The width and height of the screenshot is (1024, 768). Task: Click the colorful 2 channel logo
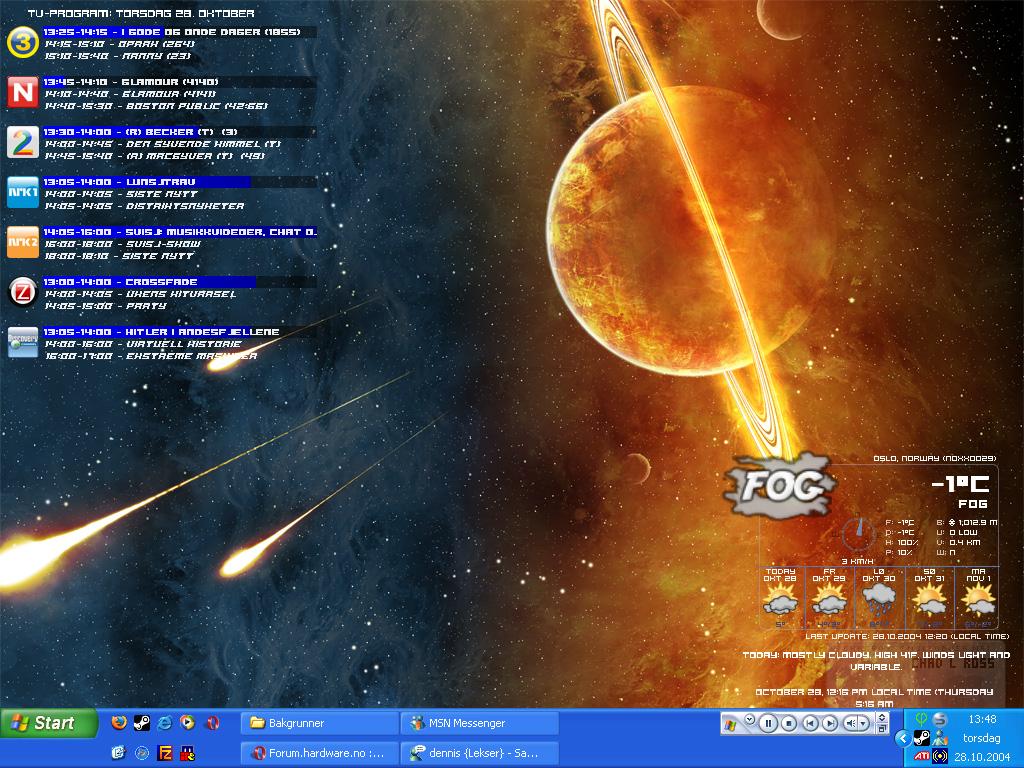22,142
